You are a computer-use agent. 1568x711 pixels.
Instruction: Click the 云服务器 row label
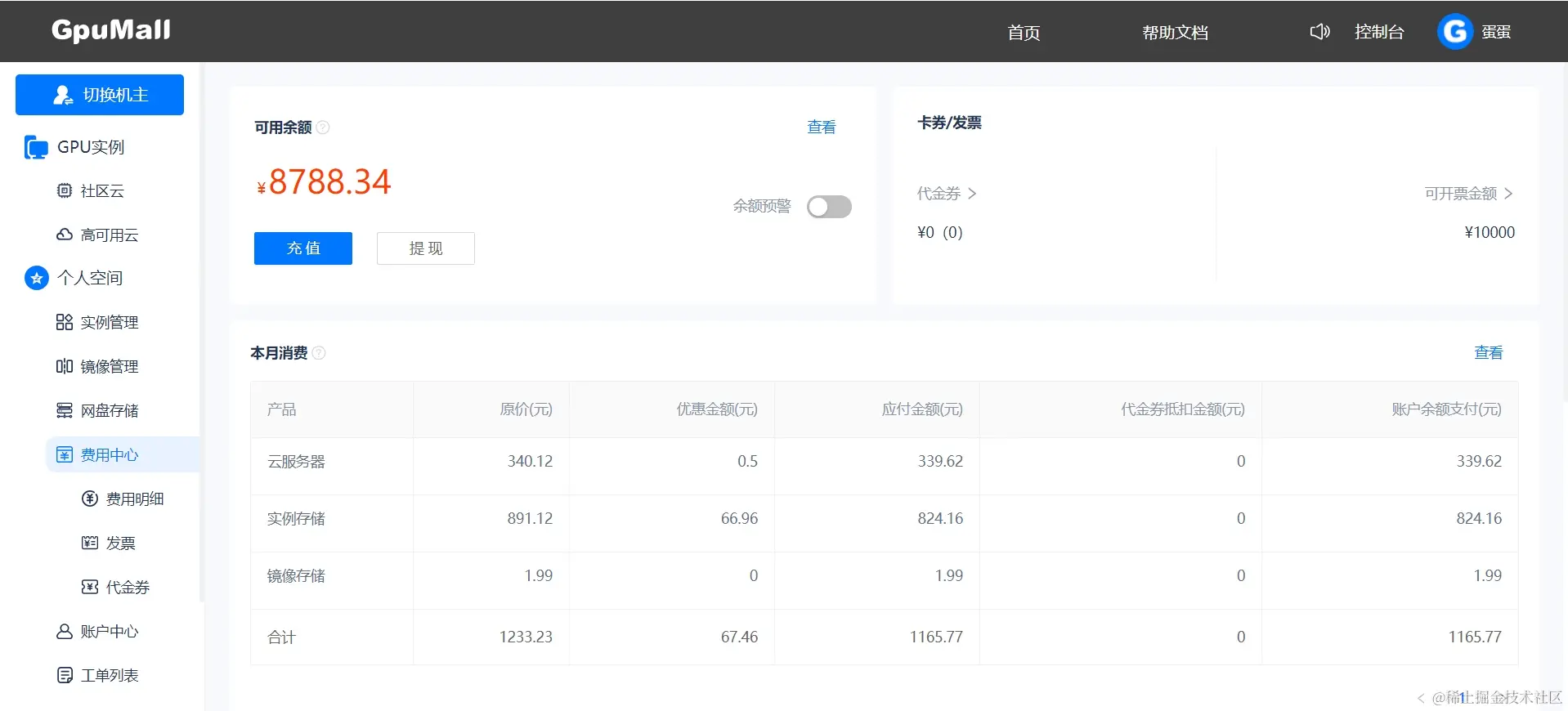[296, 462]
